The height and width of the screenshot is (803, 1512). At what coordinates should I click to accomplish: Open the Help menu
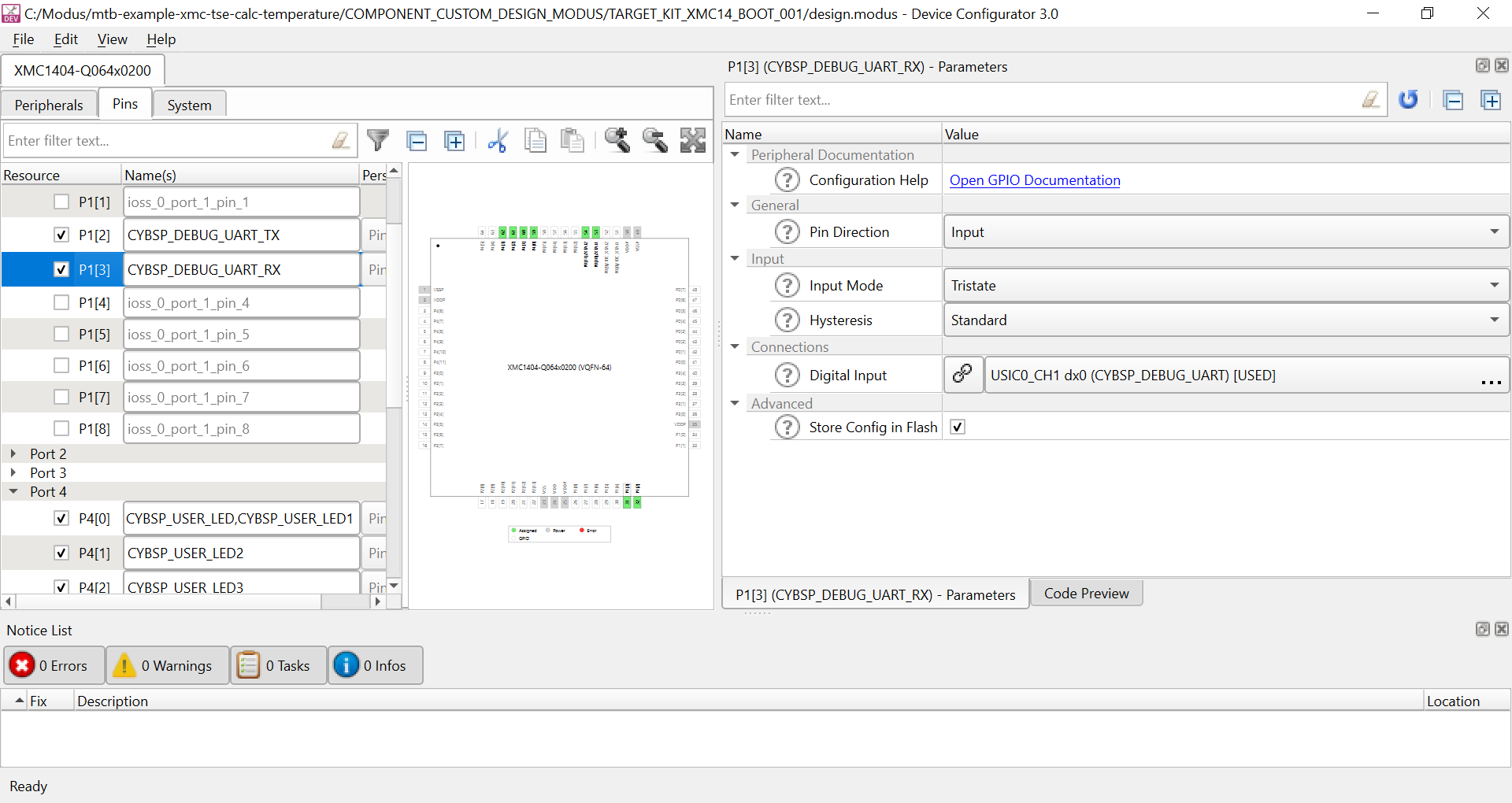pyautogui.click(x=161, y=39)
